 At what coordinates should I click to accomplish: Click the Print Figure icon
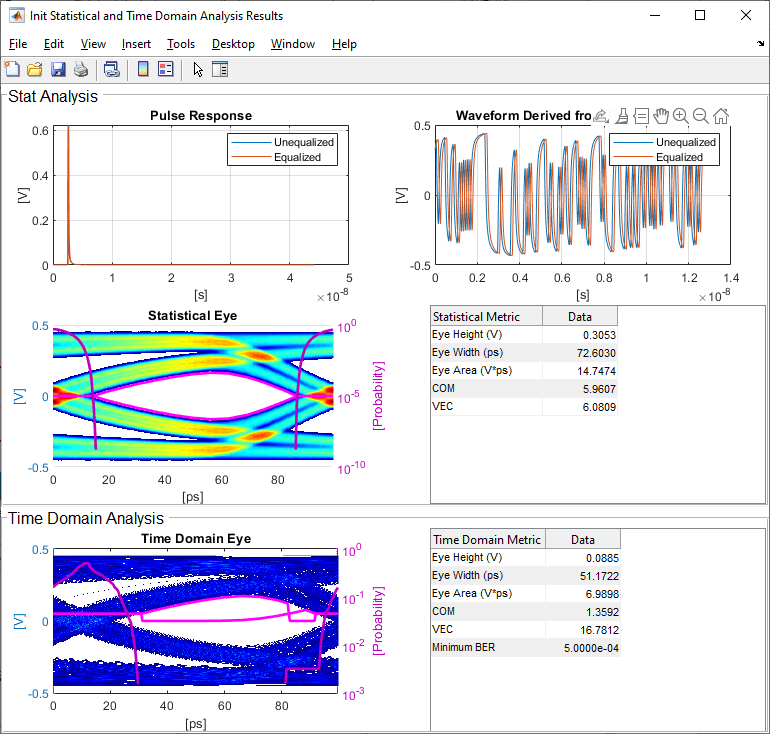[x=80, y=69]
